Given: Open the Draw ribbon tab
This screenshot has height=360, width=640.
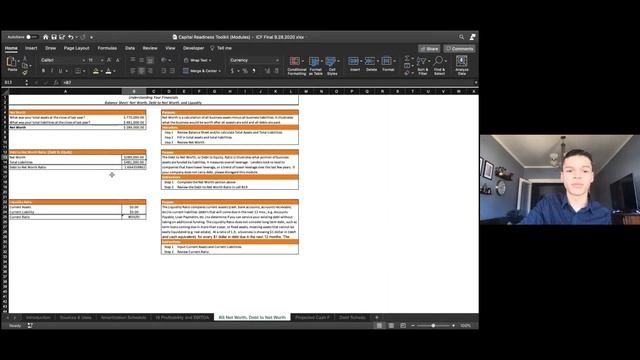Looking at the screenshot, I should (51, 48).
